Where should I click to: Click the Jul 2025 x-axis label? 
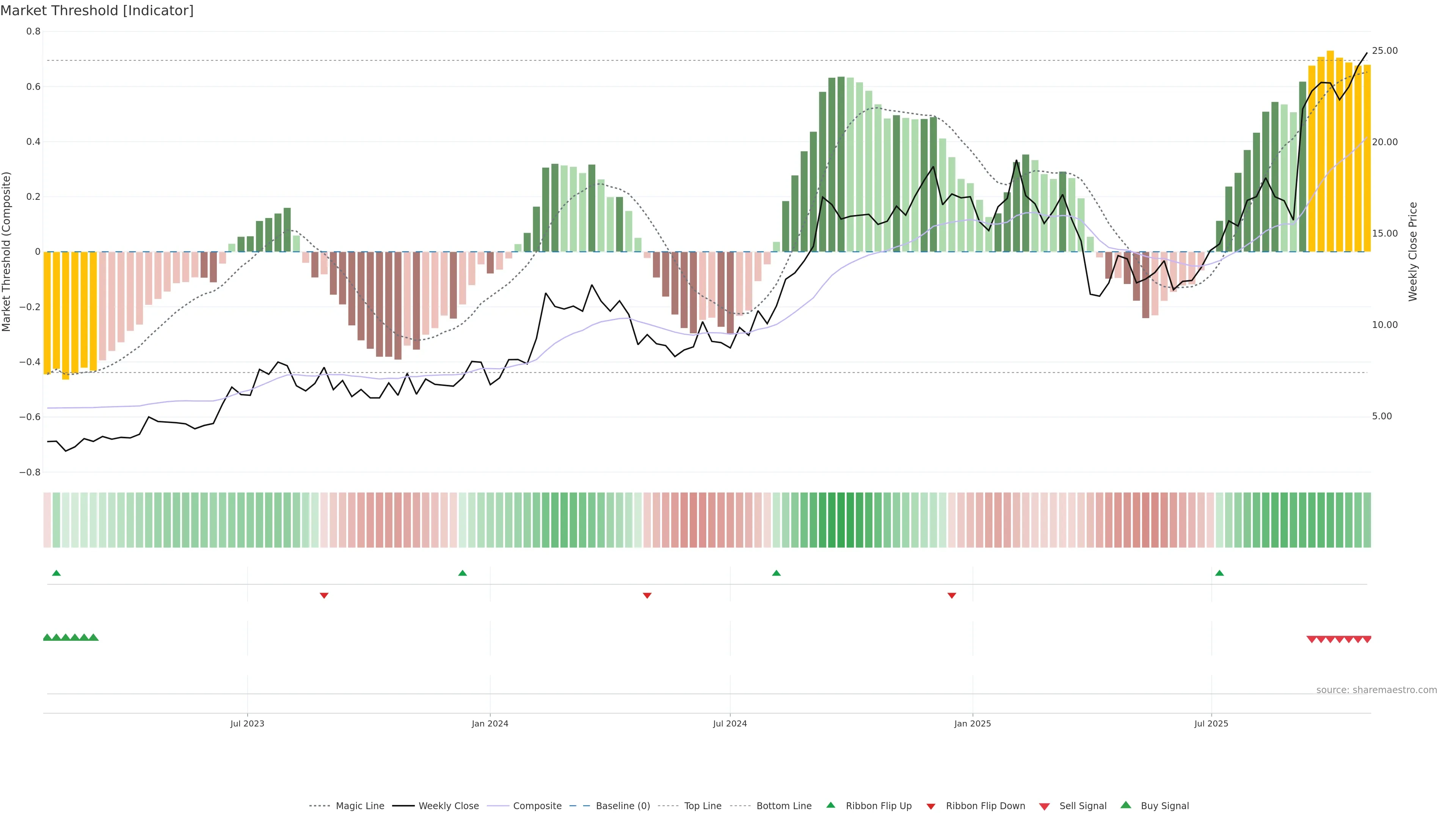point(1211,723)
